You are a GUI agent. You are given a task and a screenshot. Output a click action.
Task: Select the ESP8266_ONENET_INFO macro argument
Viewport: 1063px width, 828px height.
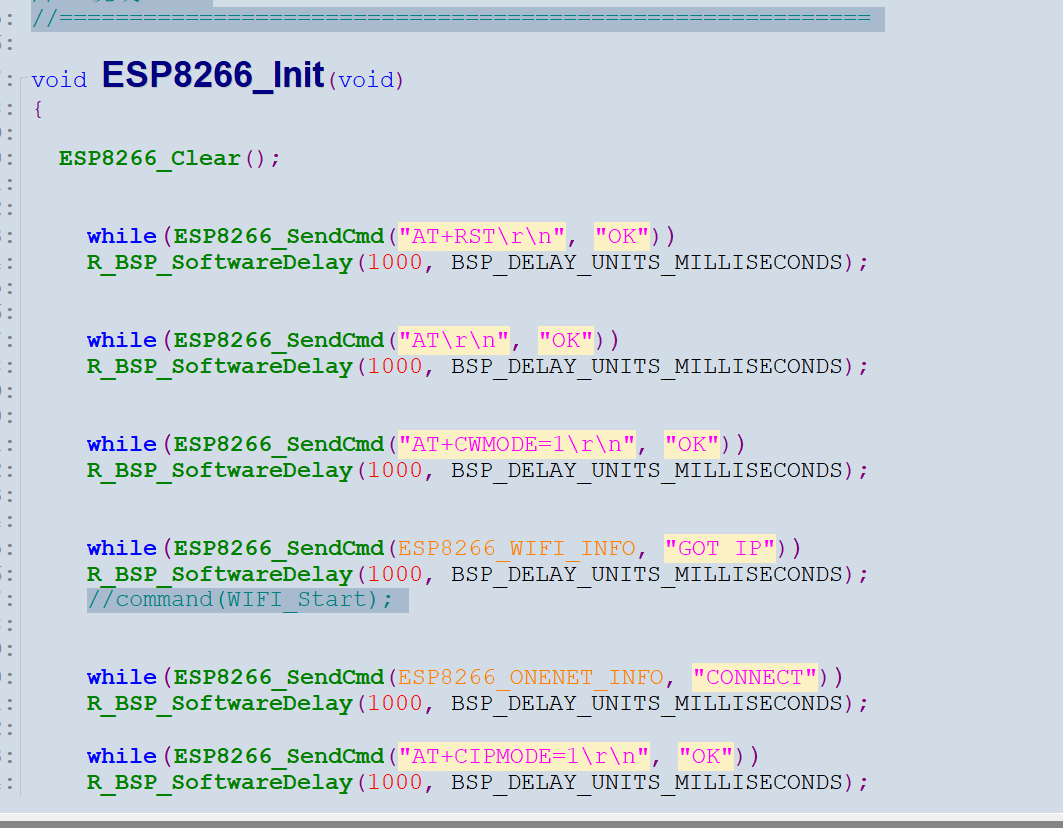point(531,677)
